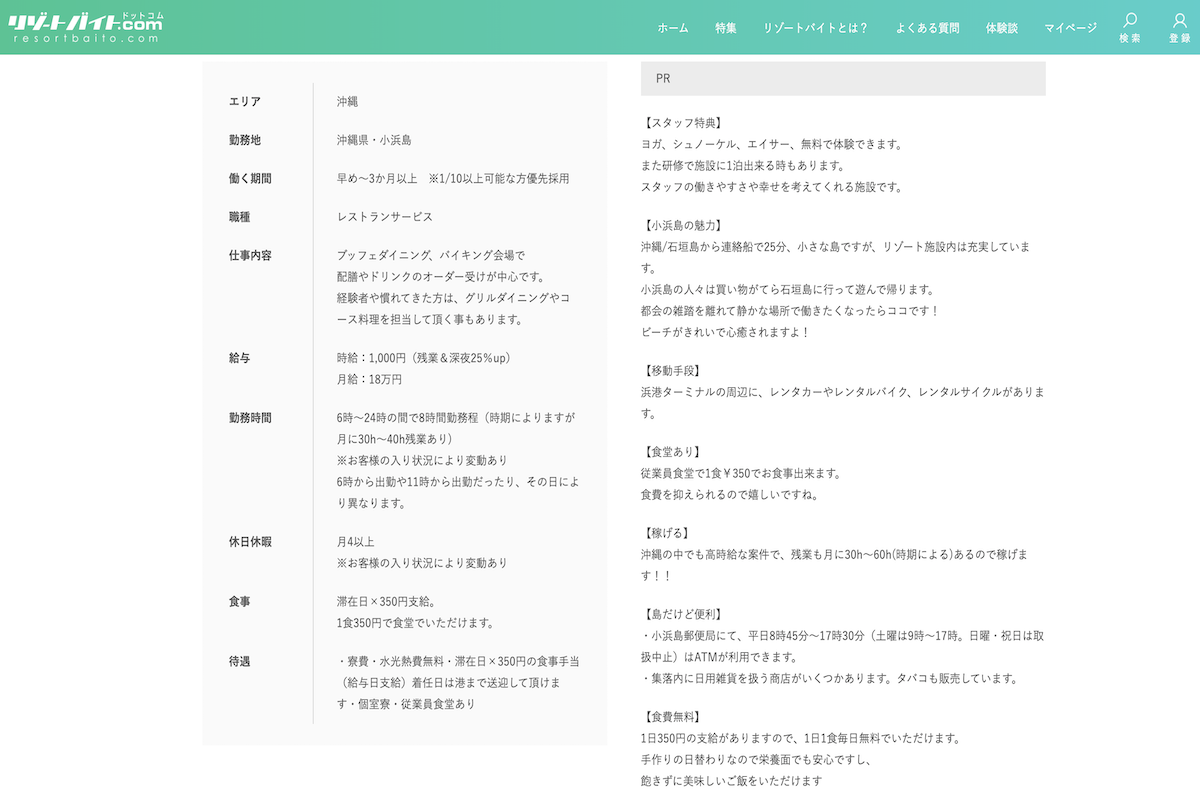Viewport: 1200px width, 800px height.
Task: Click the エリア row label
Action: click(245, 102)
